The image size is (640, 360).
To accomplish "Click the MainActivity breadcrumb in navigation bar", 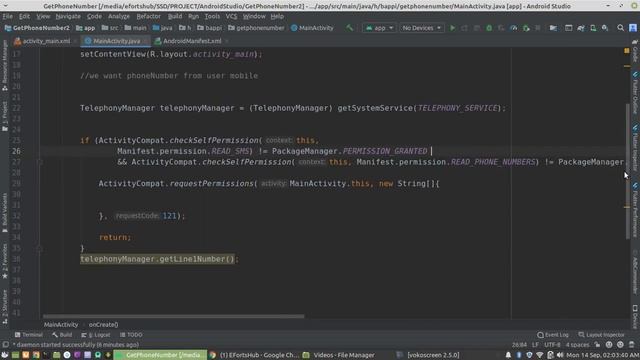I will (312, 28).
